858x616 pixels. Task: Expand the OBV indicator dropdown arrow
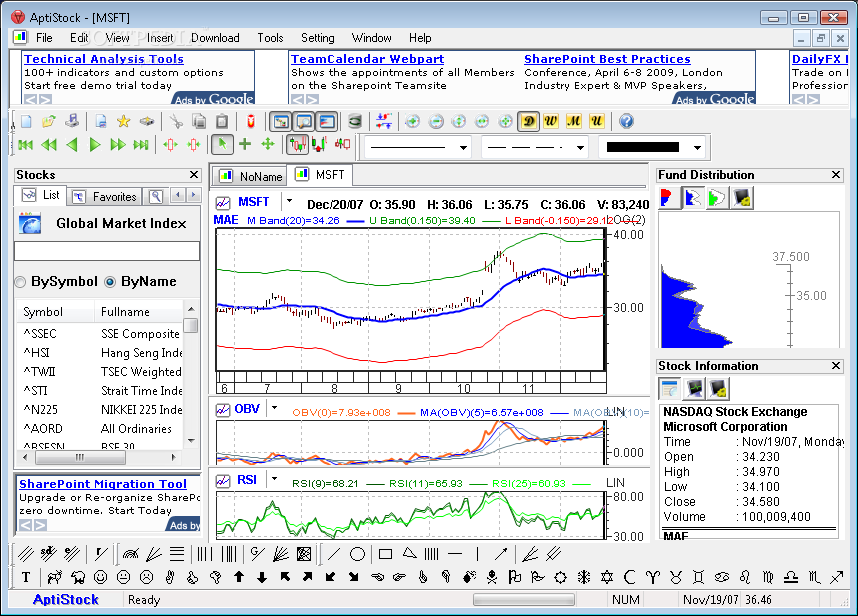pyautogui.click(x=274, y=408)
